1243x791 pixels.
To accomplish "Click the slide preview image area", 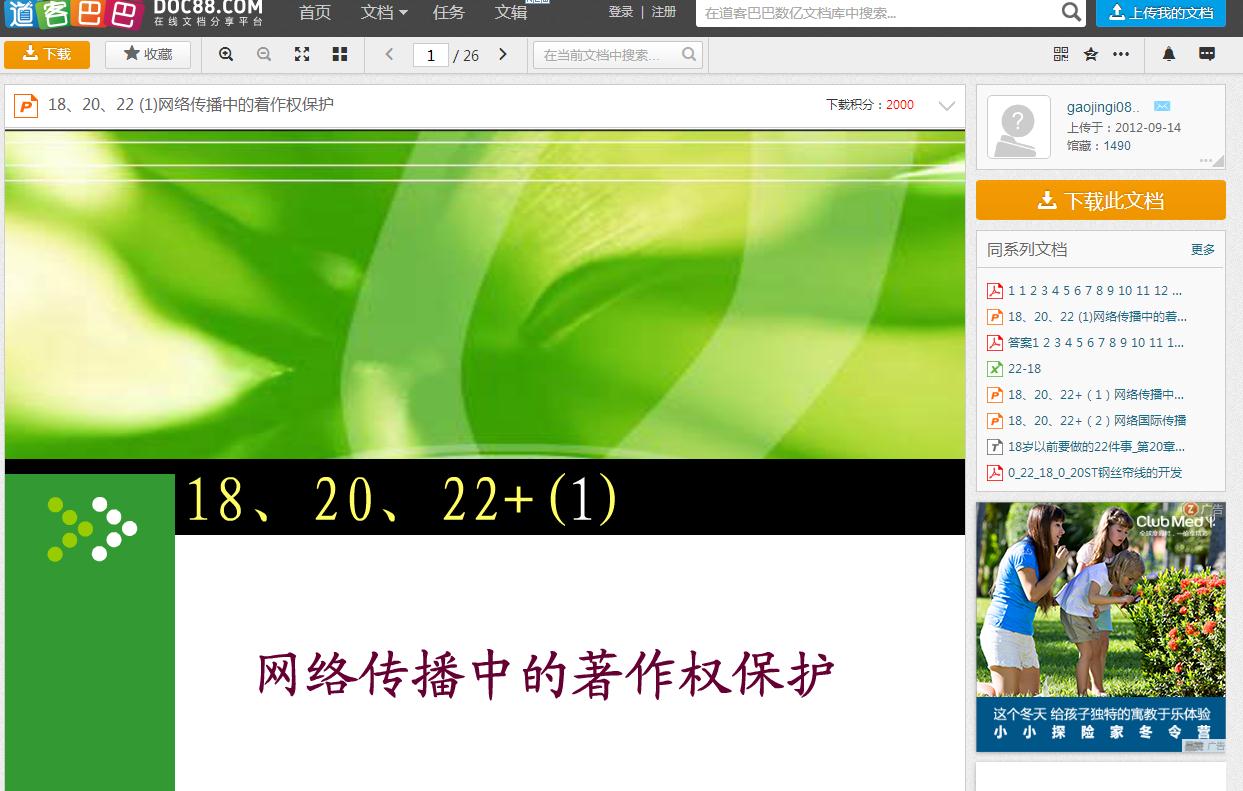I will point(485,460).
